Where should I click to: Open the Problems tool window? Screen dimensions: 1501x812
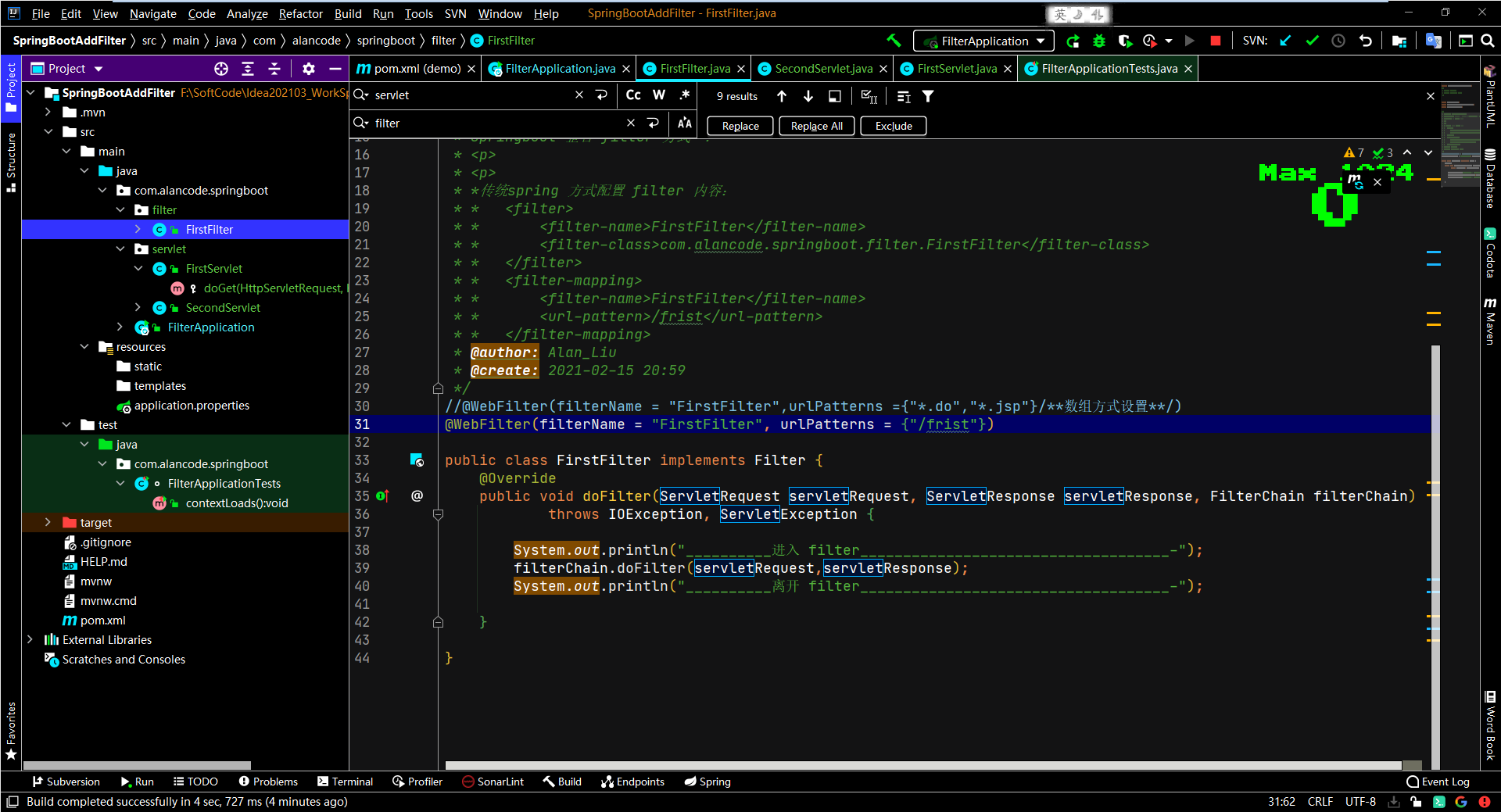pyautogui.click(x=268, y=782)
